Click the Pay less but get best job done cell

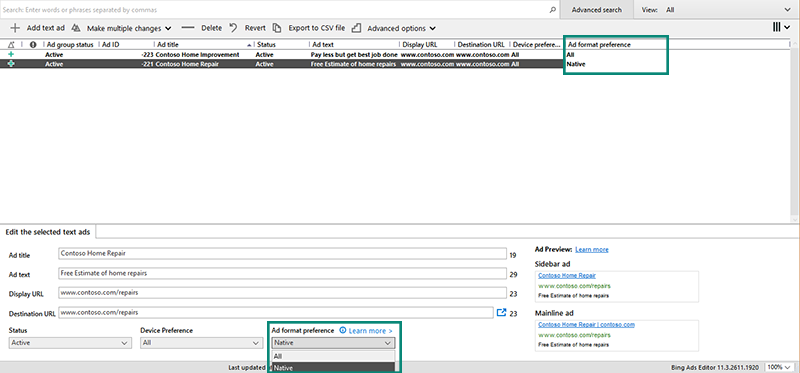[x=354, y=54]
